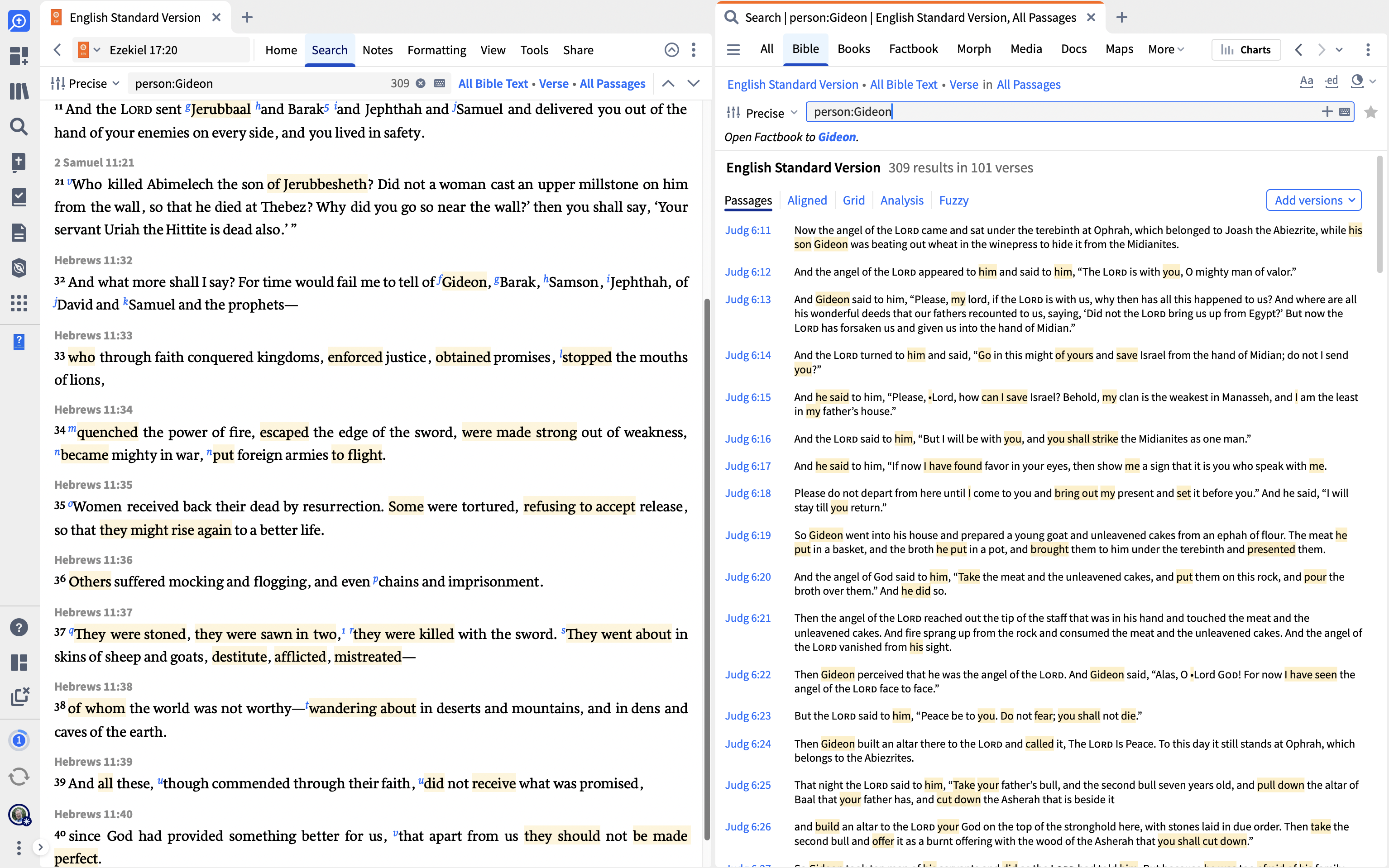The image size is (1389, 868).
Task: Open the Charts button
Action: coord(1245,49)
